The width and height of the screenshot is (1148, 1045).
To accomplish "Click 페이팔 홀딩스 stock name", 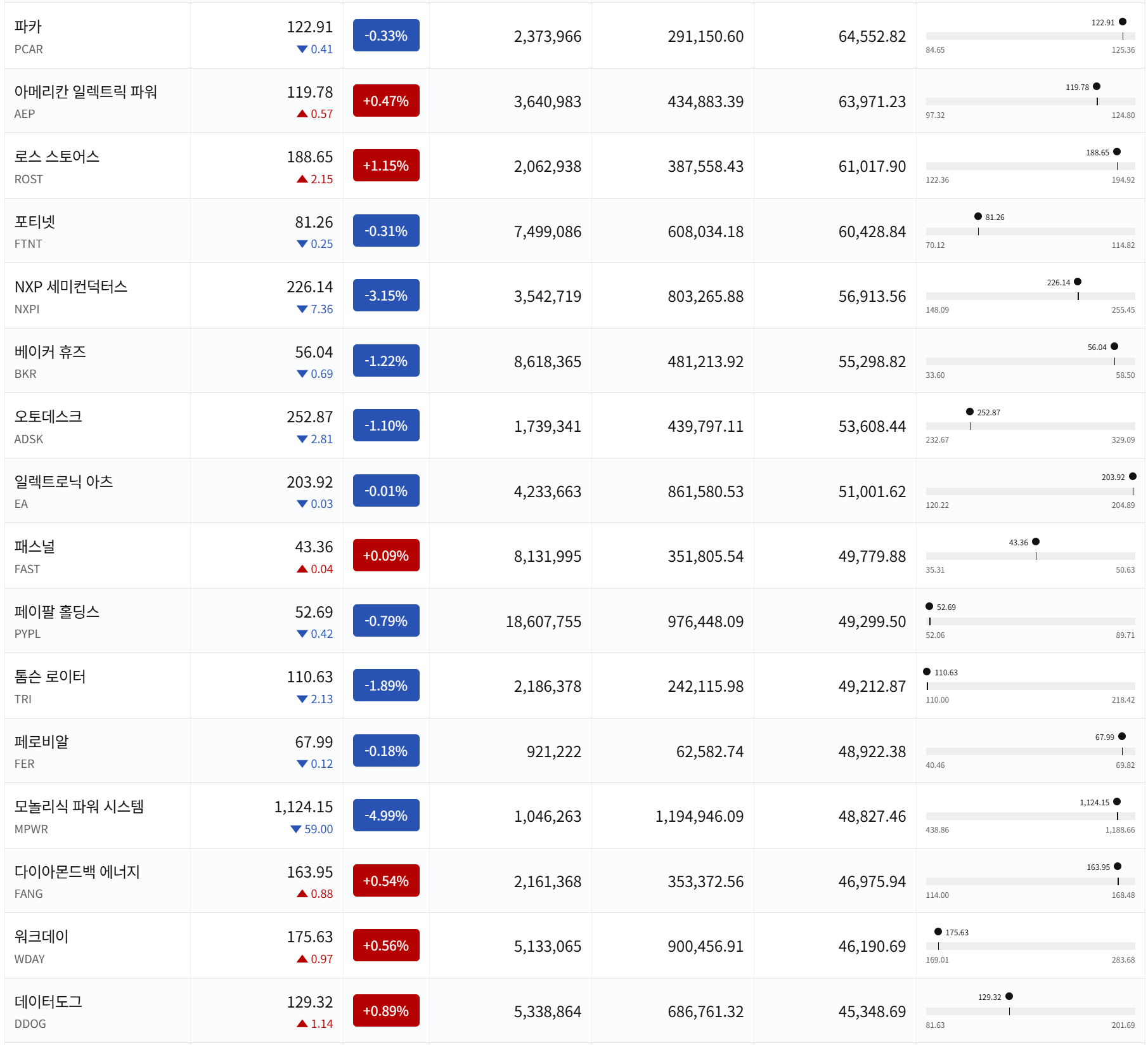I will tap(57, 612).
